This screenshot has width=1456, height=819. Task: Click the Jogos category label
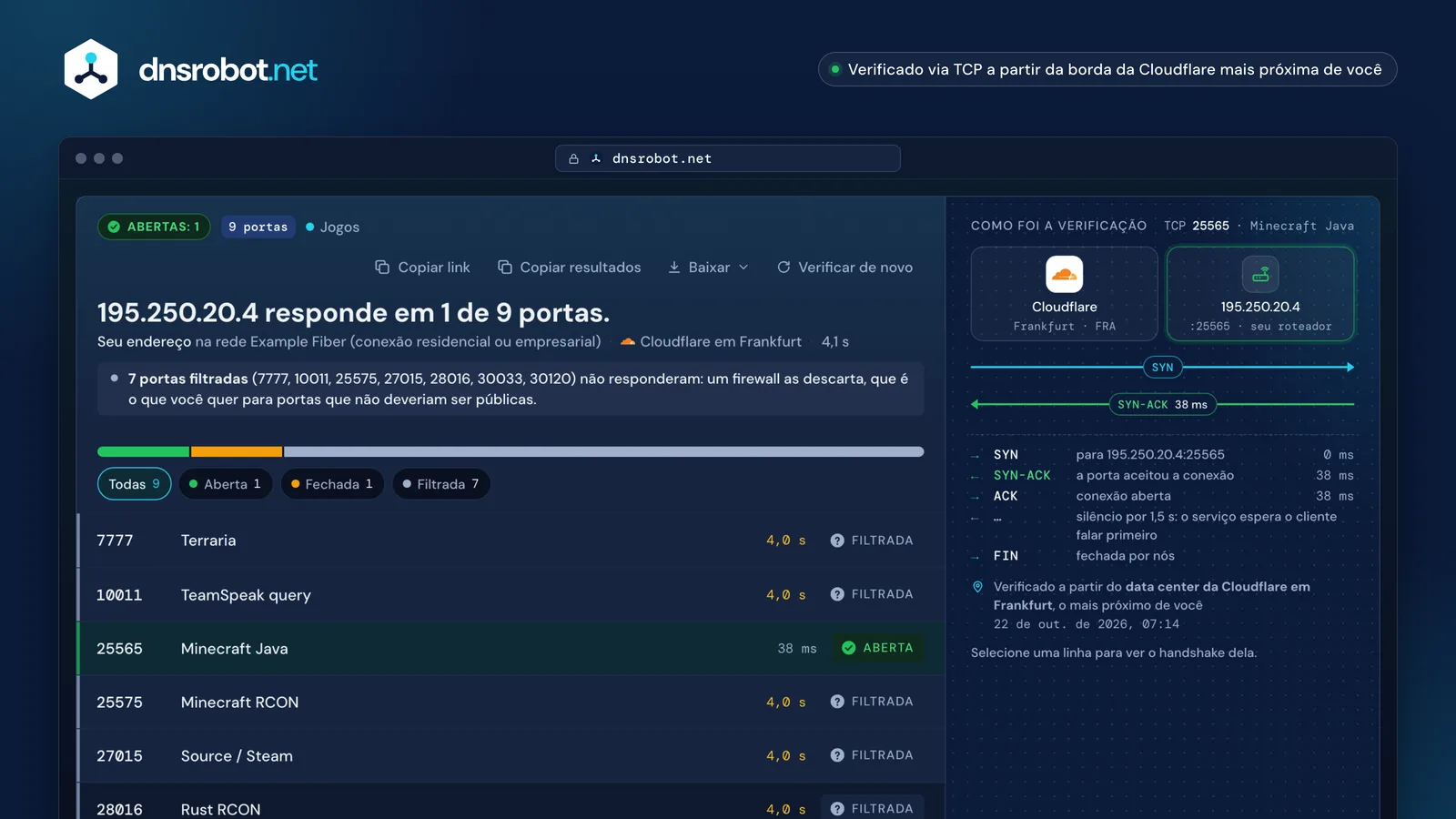[x=332, y=227]
